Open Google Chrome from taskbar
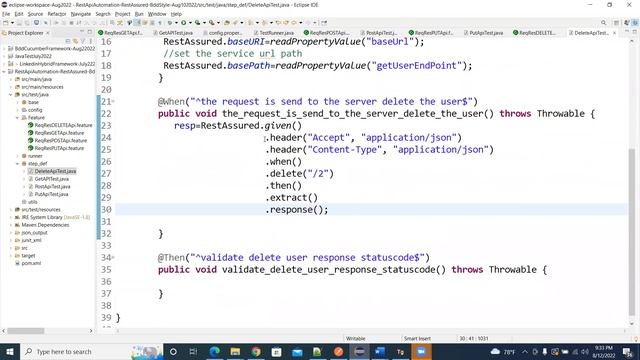 256,351
